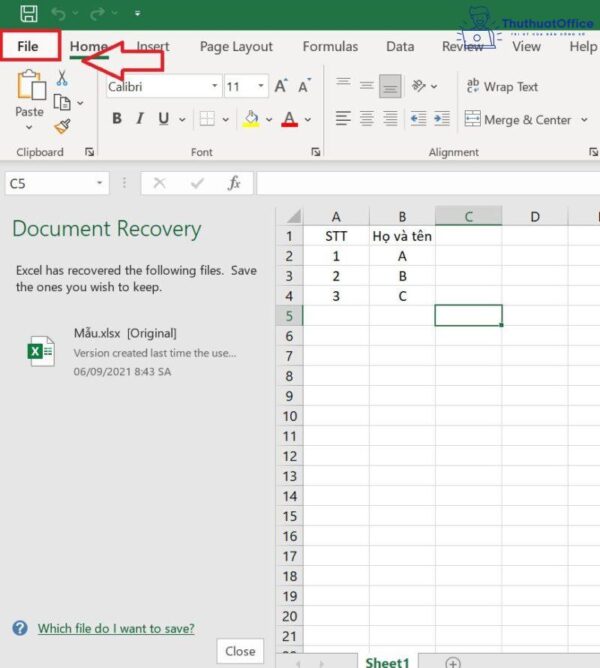Click the Middle Align icon
The image size is (600, 668).
pyautogui.click(x=366, y=86)
